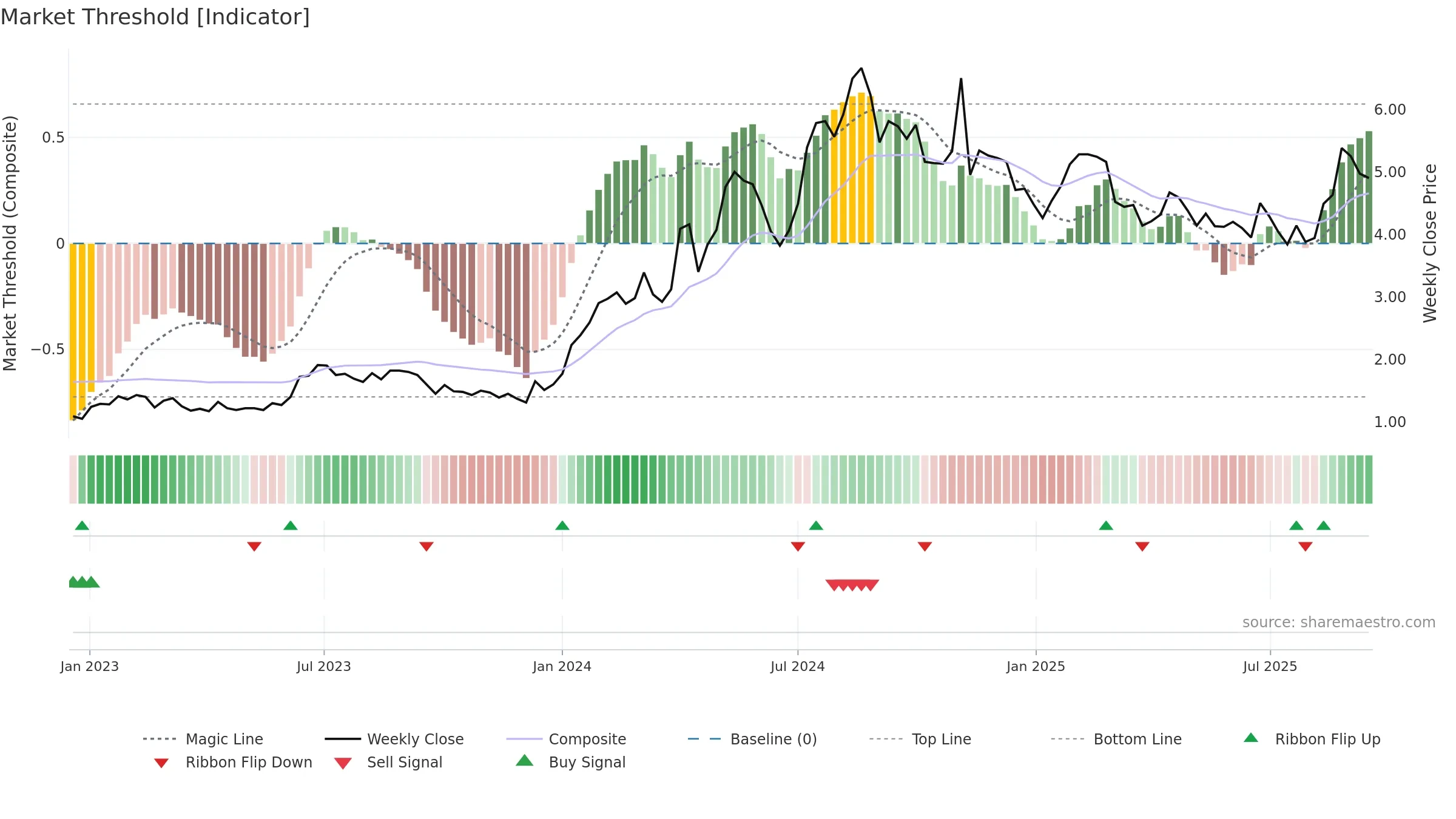Image resolution: width=1456 pixels, height=819 pixels.
Task: Click the first ribbon flip up marker at Jan 2023
Action: point(82,525)
